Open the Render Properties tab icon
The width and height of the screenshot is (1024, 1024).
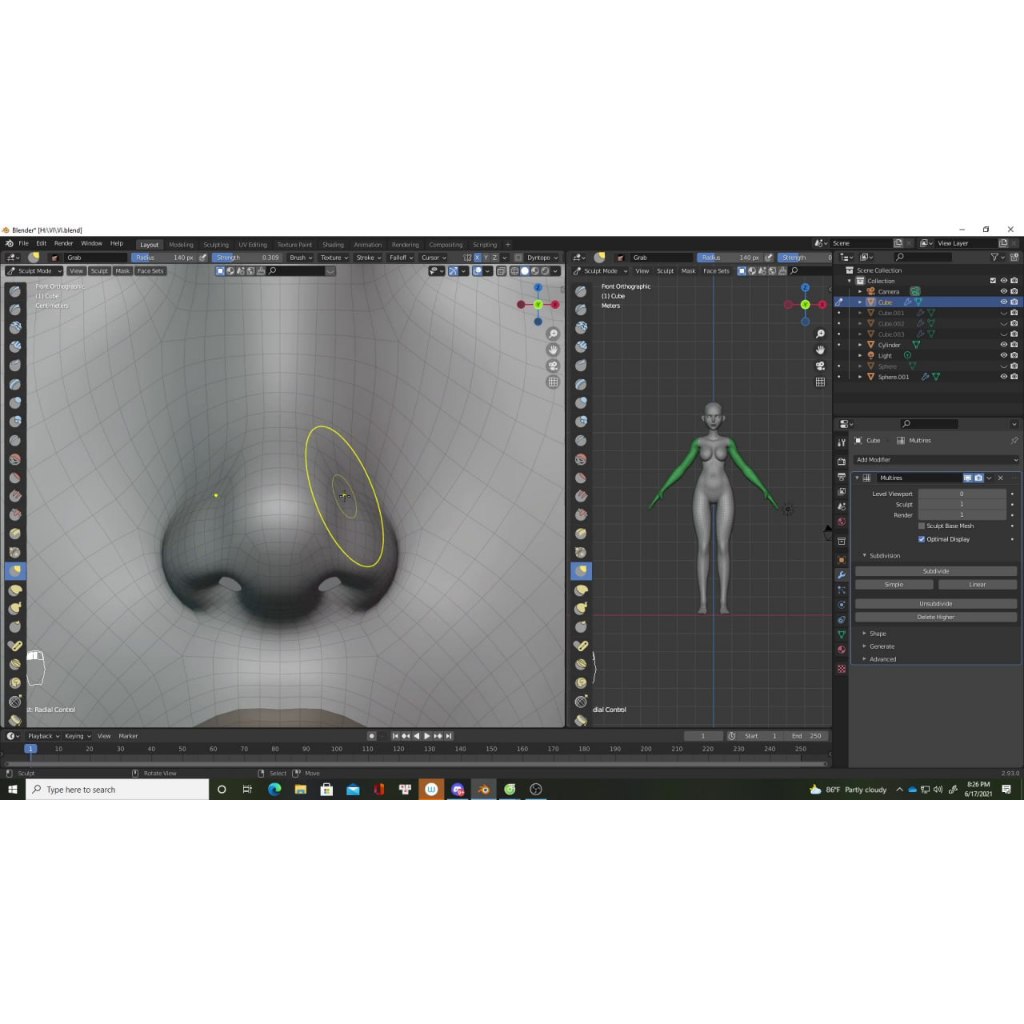click(x=842, y=461)
